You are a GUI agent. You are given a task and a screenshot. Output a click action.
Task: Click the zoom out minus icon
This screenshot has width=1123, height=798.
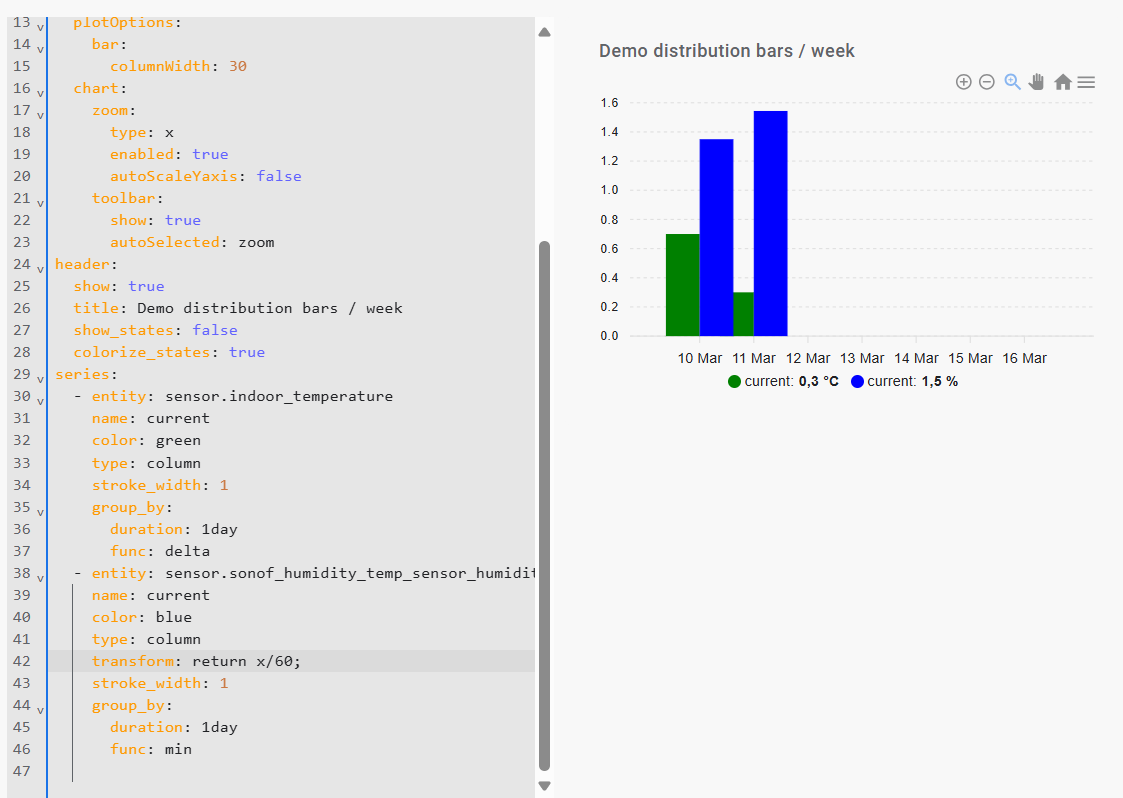[986, 82]
